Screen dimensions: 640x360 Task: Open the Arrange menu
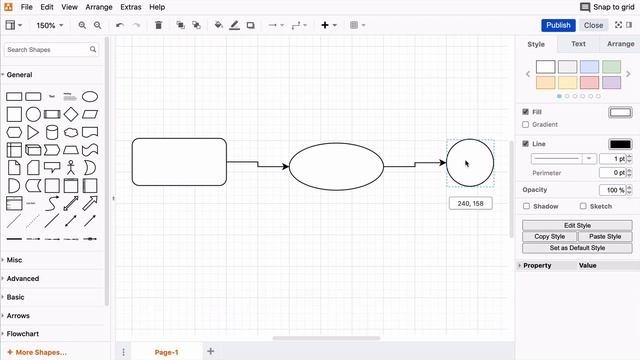[99, 7]
